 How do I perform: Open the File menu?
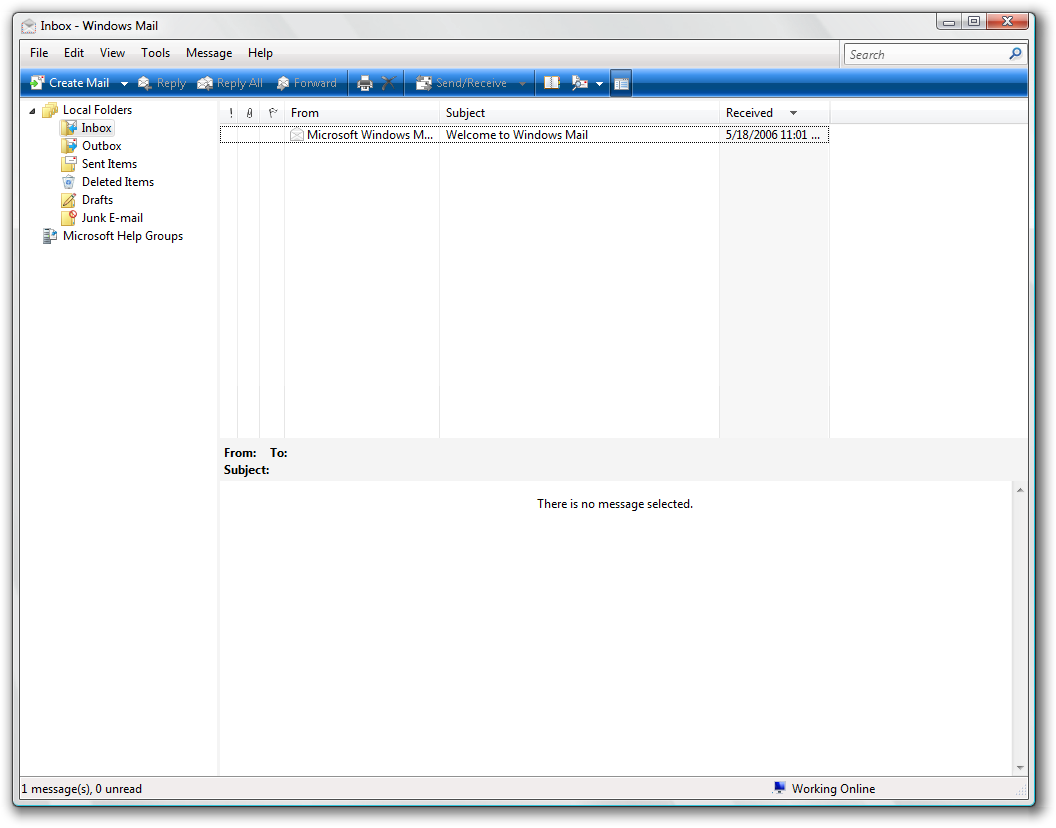tap(39, 53)
